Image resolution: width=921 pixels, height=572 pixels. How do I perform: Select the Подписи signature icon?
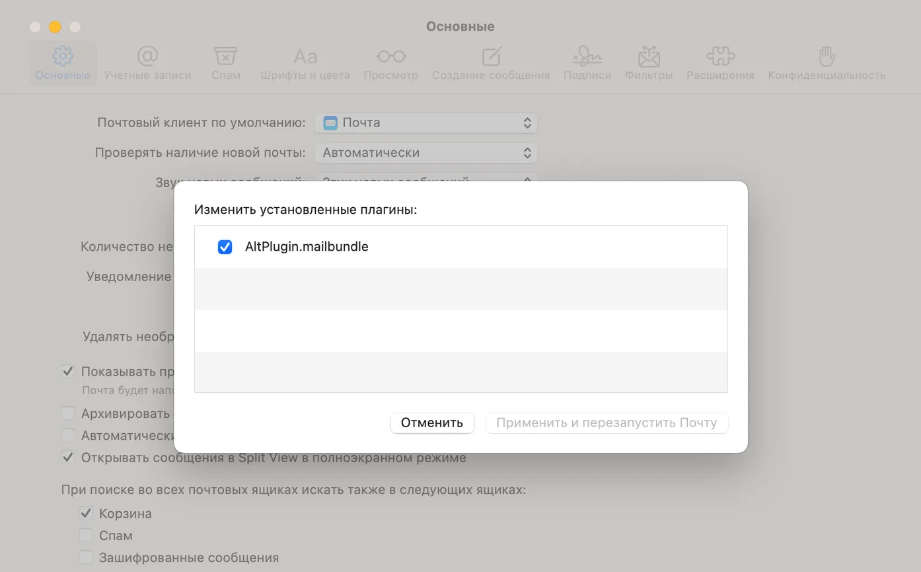click(x=587, y=56)
